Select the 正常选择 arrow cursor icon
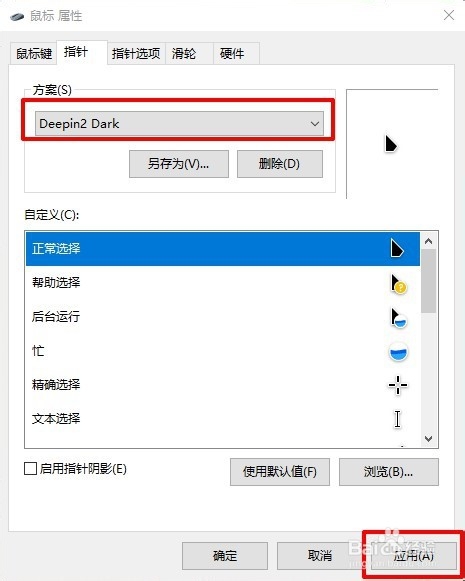The width and height of the screenshot is (465, 581). tap(397, 248)
